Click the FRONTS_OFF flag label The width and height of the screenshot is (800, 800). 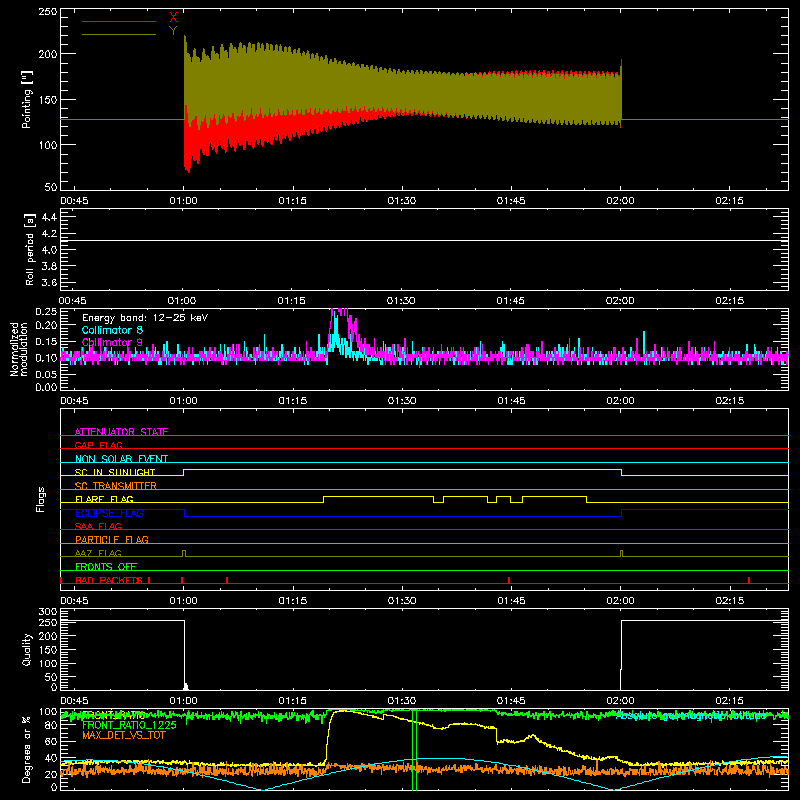click(106, 566)
